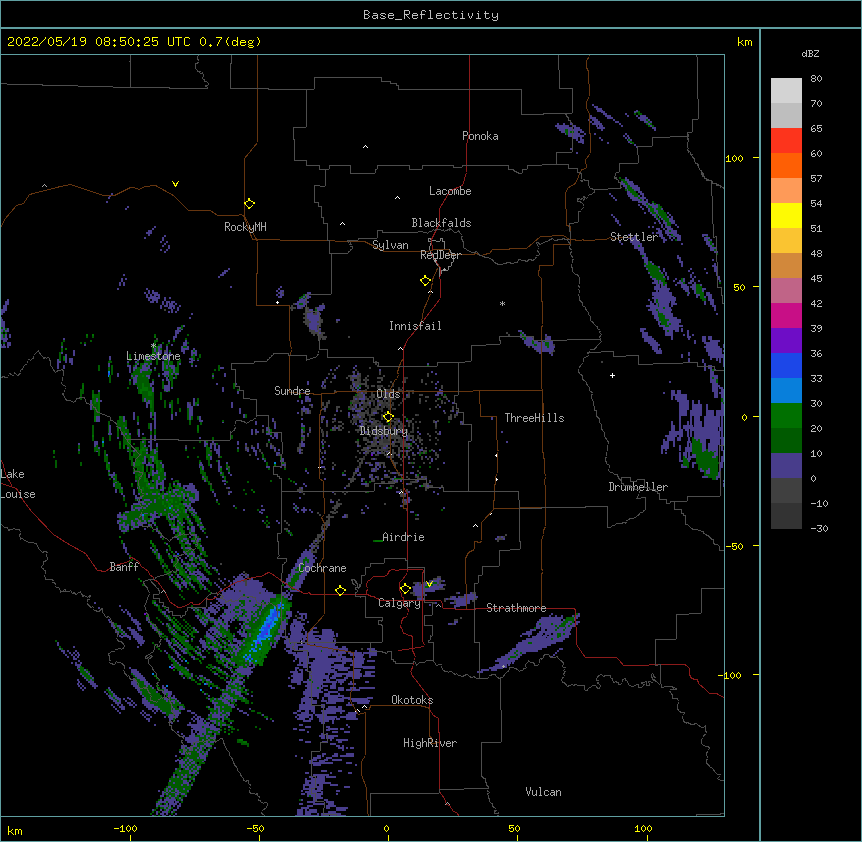Viewport: 862px width, 842px height.
Task: Click the dBZ legend heading
Action: click(x=810, y=53)
